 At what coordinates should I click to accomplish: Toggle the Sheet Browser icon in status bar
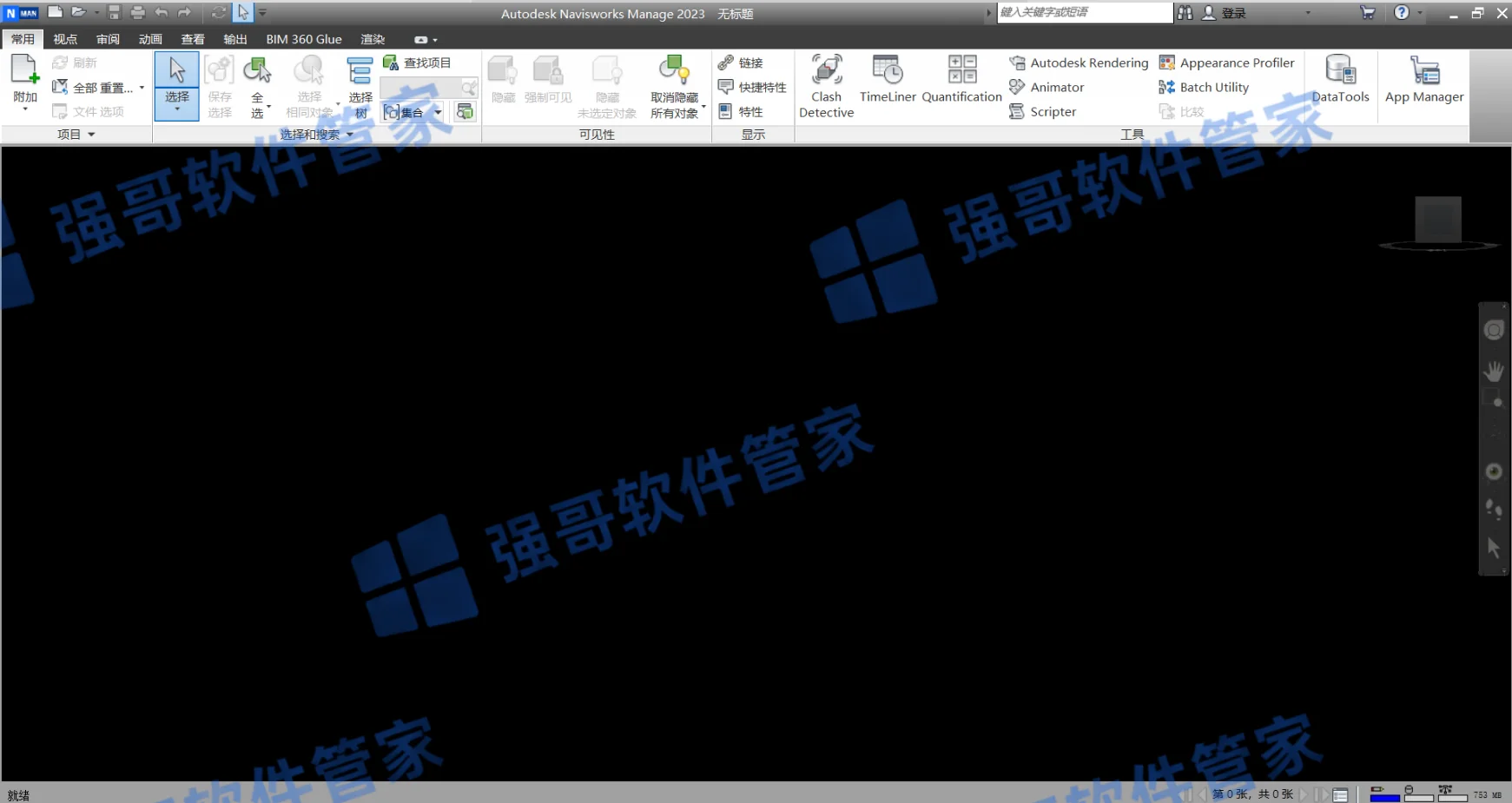coord(1340,794)
